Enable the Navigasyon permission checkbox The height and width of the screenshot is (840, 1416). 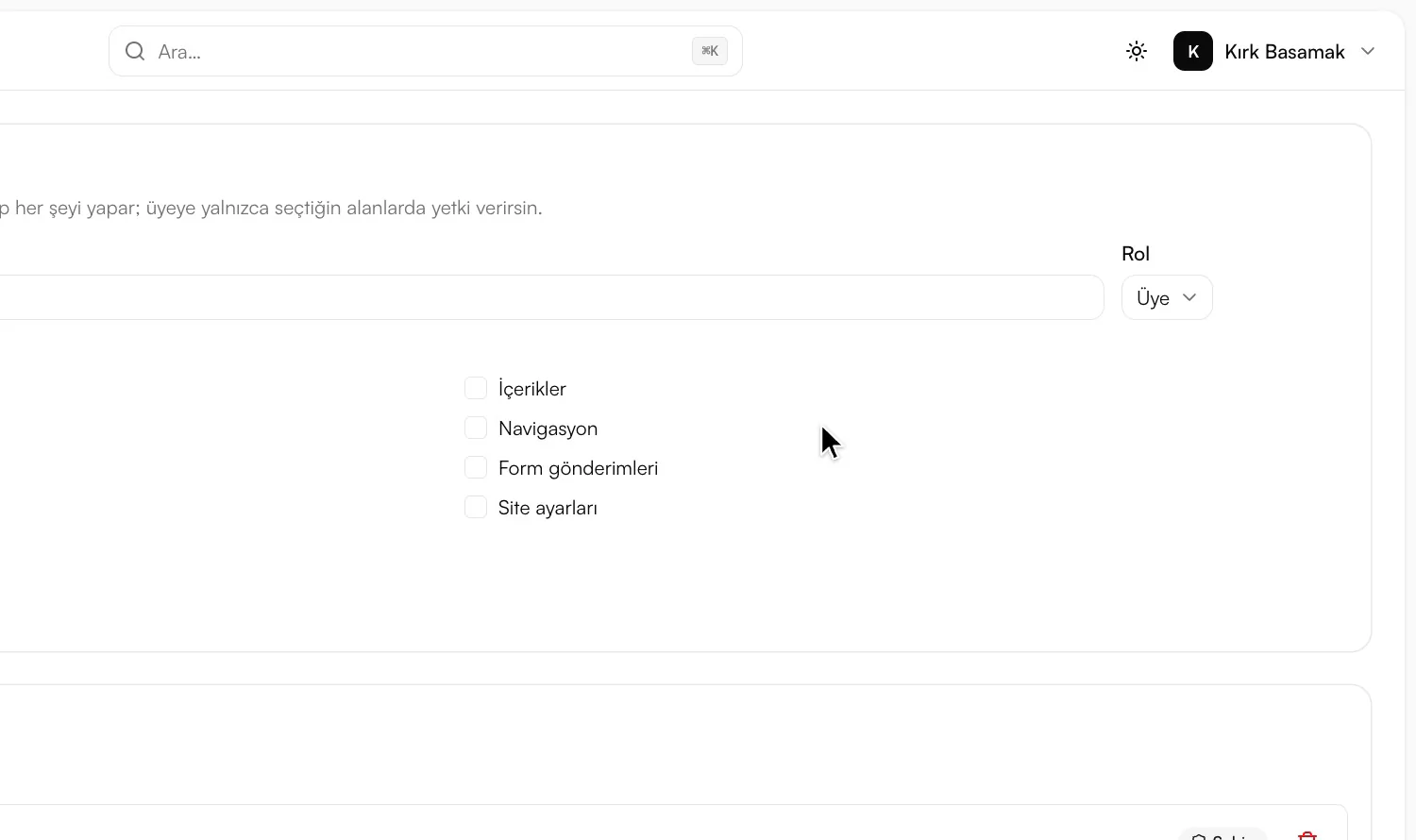476,428
